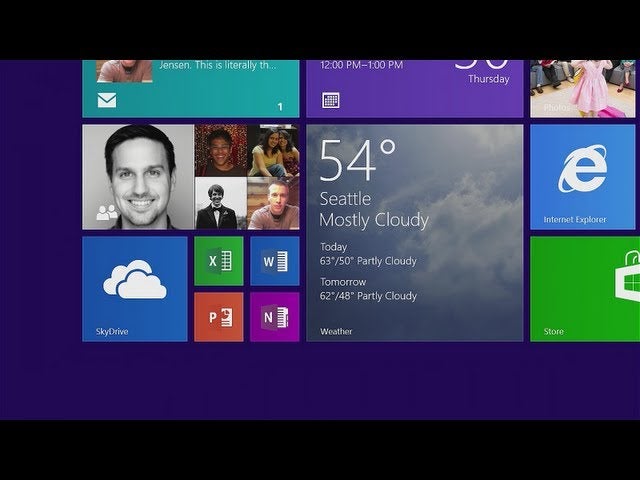Click the People icon on contact tile
640x480 pixels.
tap(106, 212)
